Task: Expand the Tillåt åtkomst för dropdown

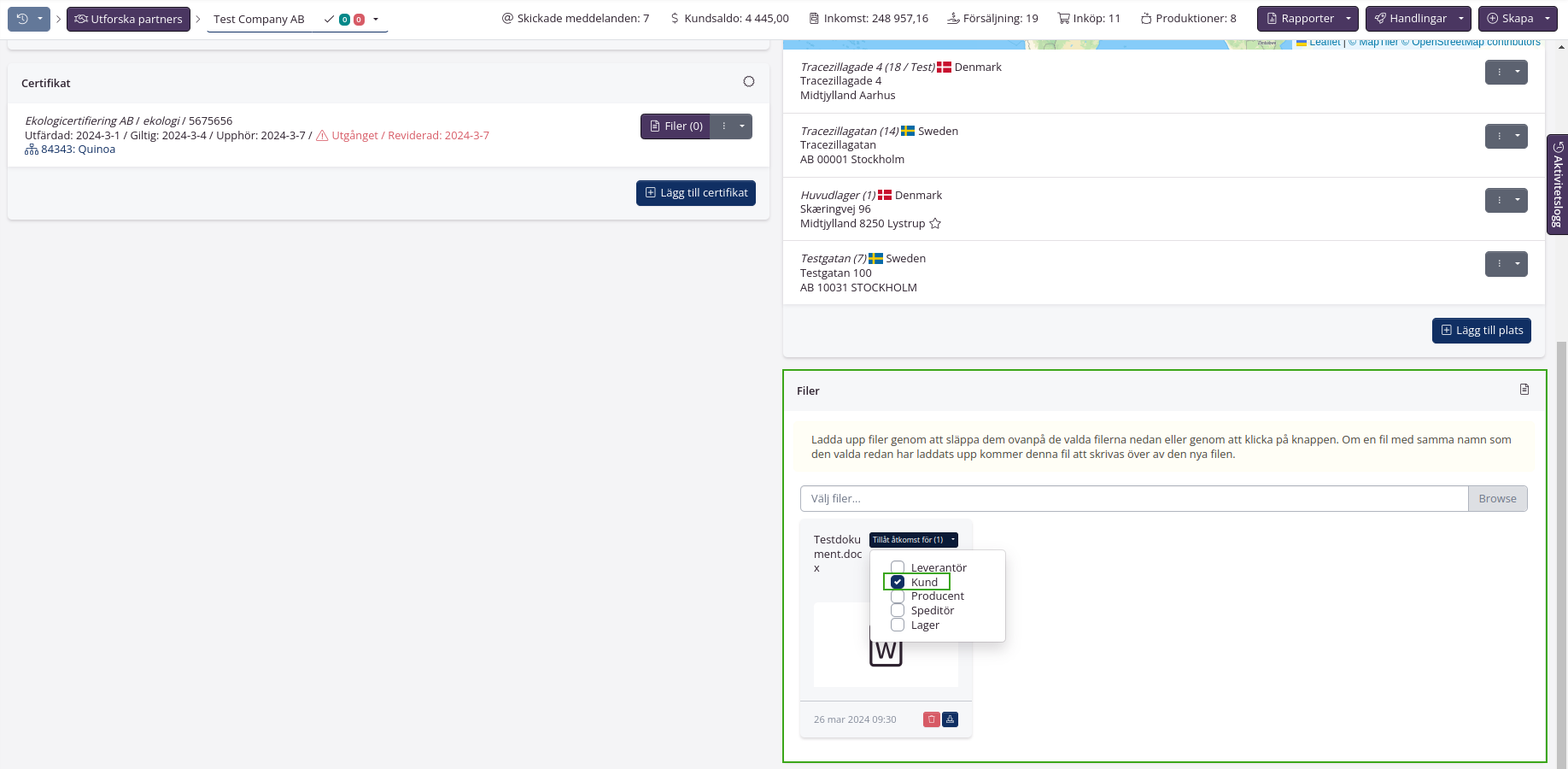Action: (x=913, y=540)
